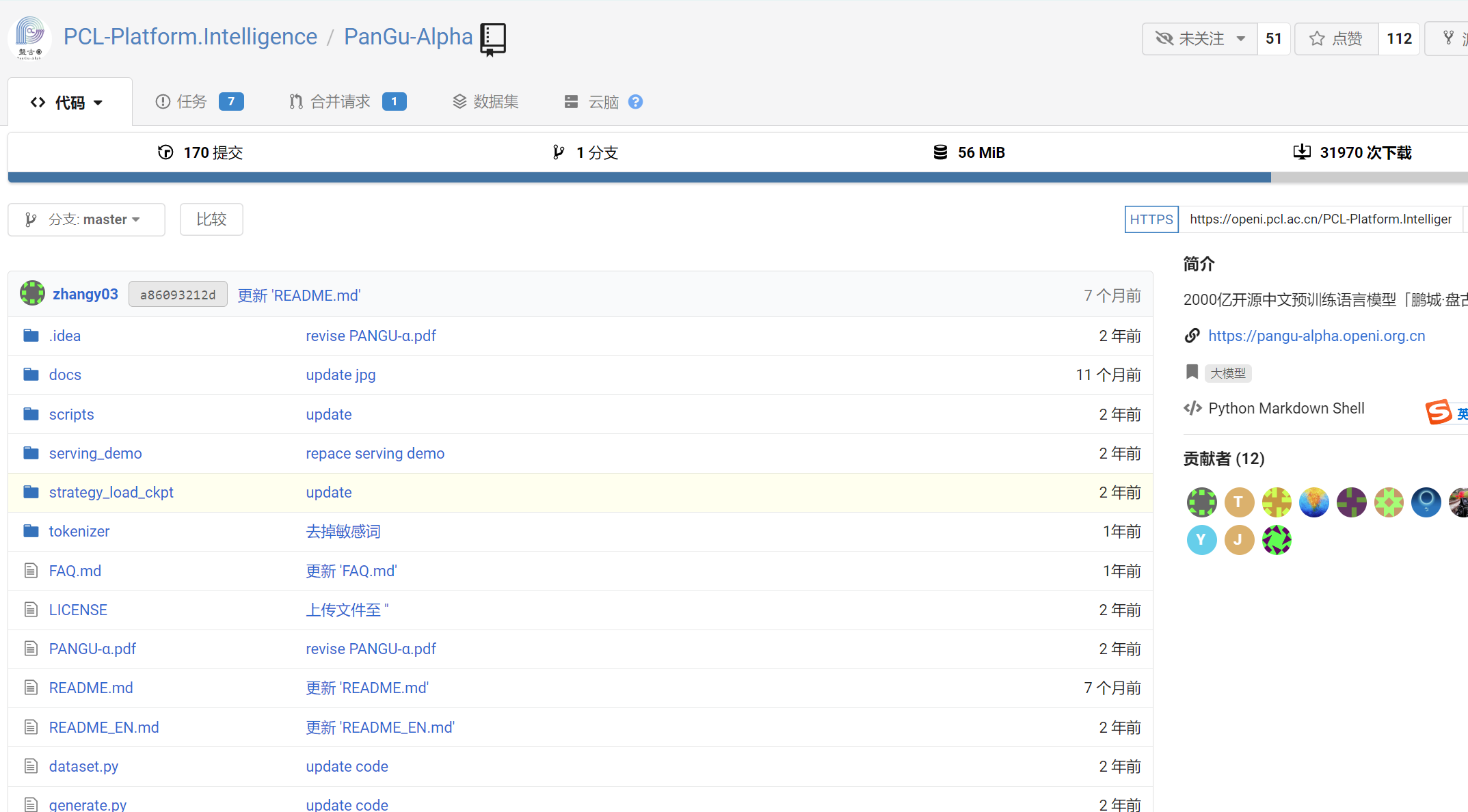This screenshot has width=1468, height=812.
Task: Open the scripts folder icon
Action: (x=31, y=414)
